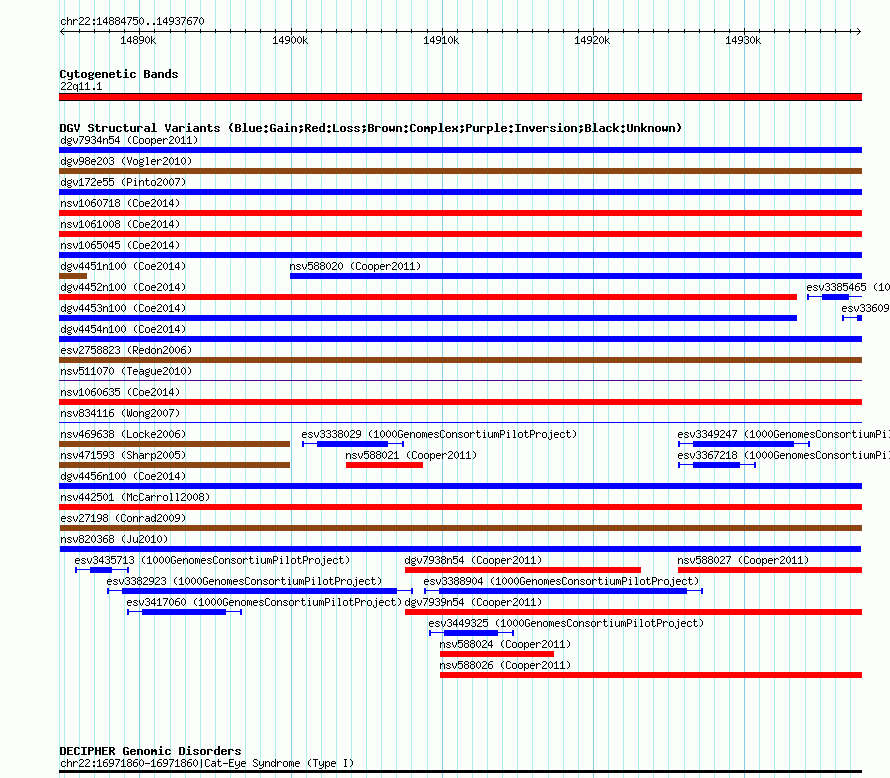Click the red nsv588021 loss bar
This screenshot has width=890, height=778.
(384, 465)
